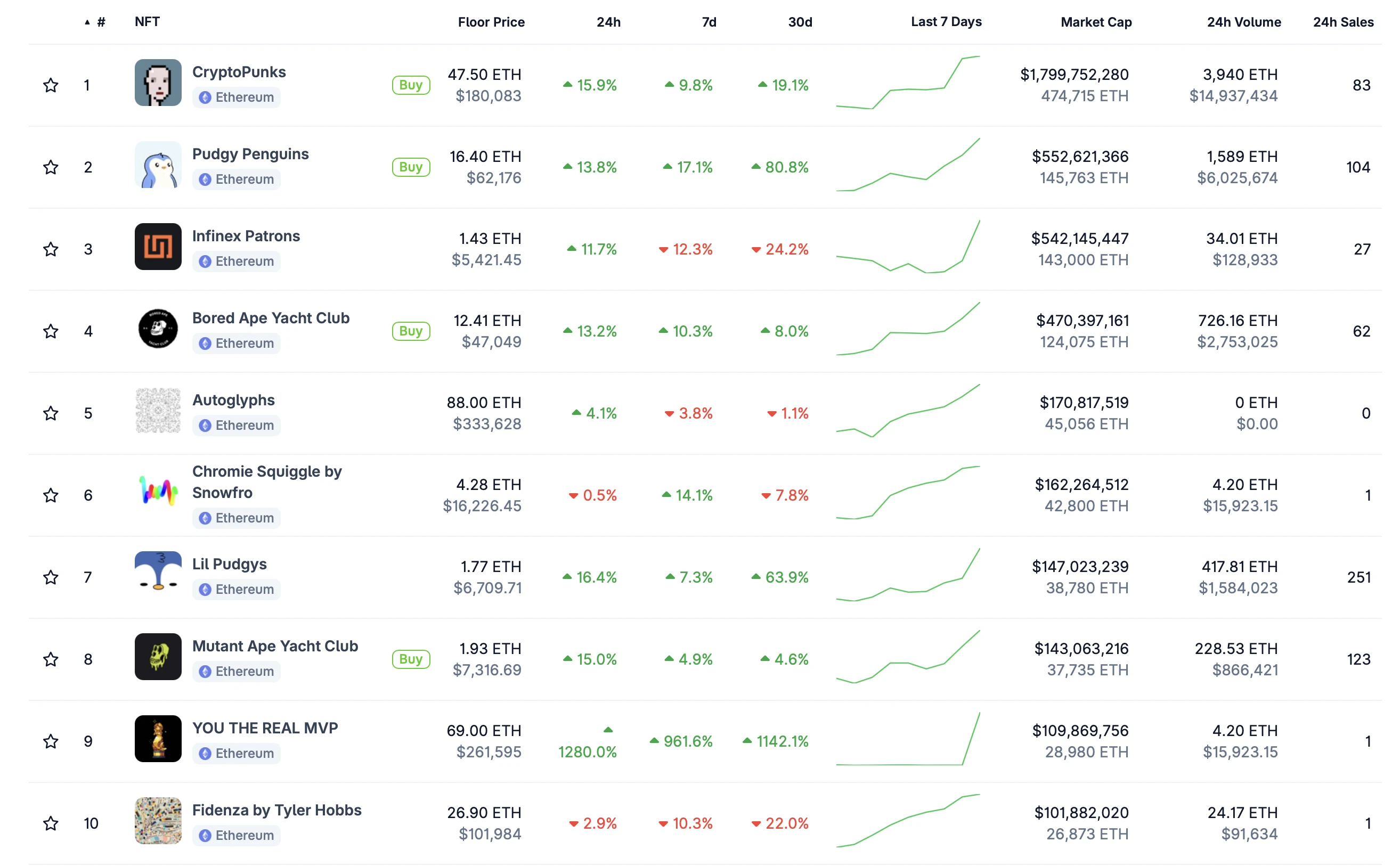Sort the table by Floor Price column
This screenshot has width=1400, height=866.
(491, 22)
